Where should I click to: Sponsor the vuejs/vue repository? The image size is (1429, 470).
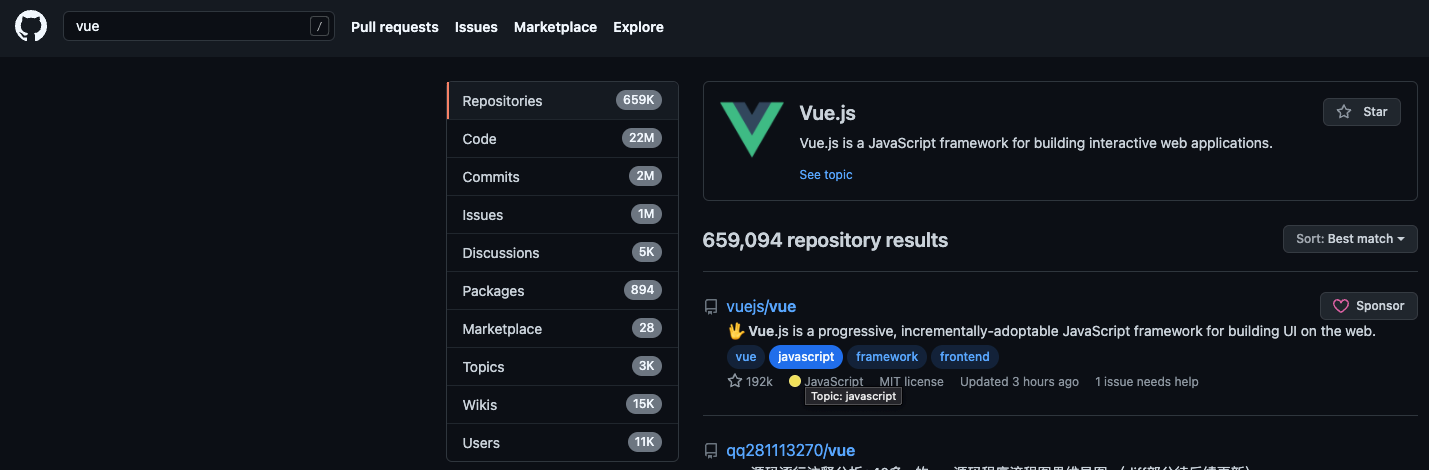tap(1368, 306)
